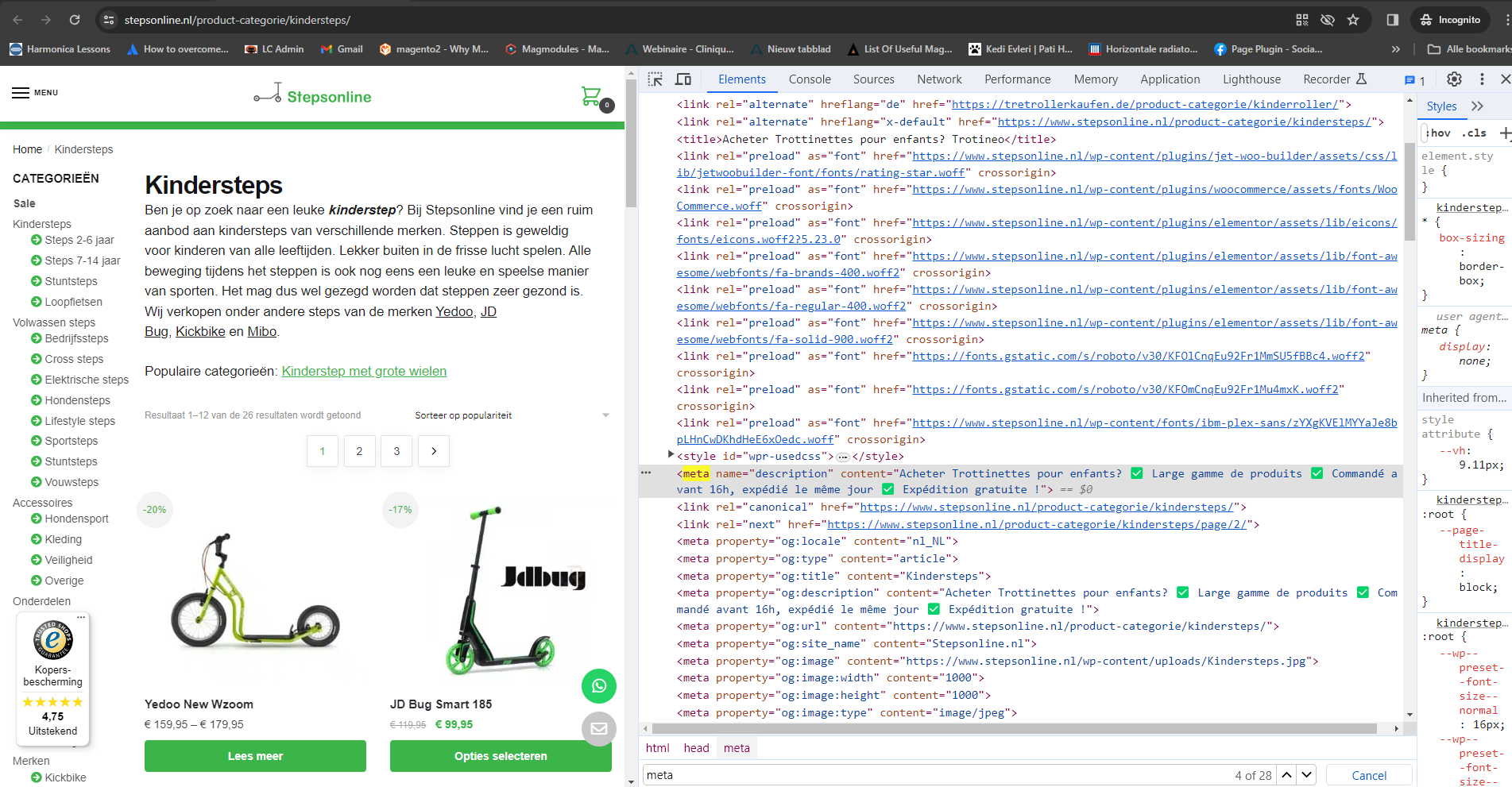Click the Lees meer button
1512x787 pixels.
coord(255,756)
